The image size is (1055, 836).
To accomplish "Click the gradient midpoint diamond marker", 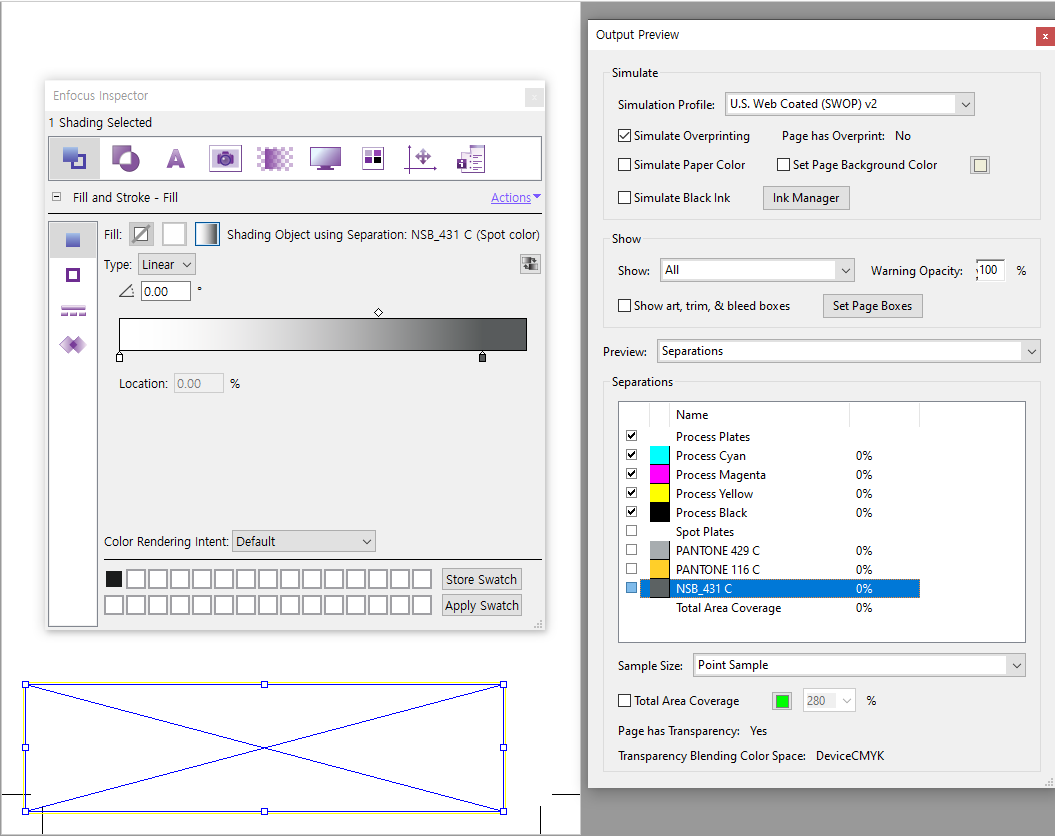I will pos(379,313).
